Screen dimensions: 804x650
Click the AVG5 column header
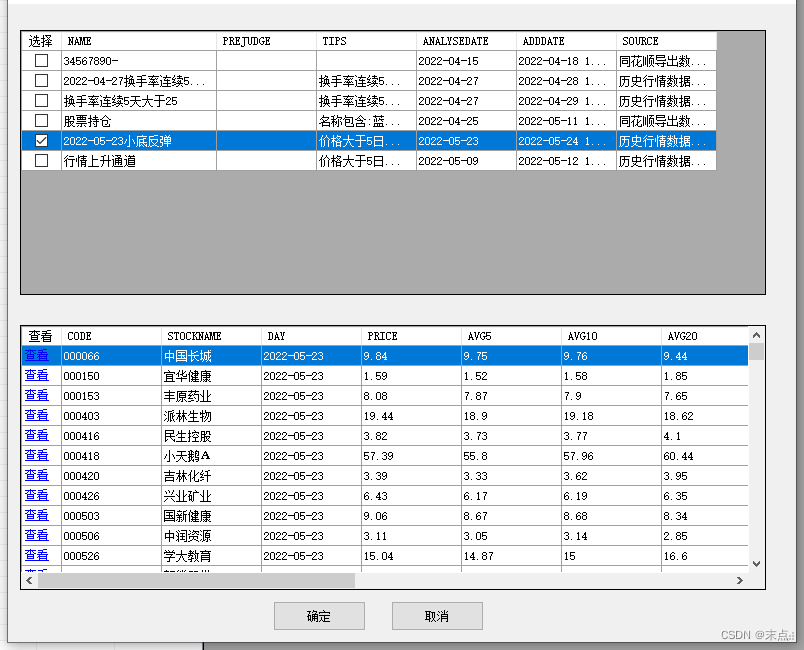tap(511, 336)
